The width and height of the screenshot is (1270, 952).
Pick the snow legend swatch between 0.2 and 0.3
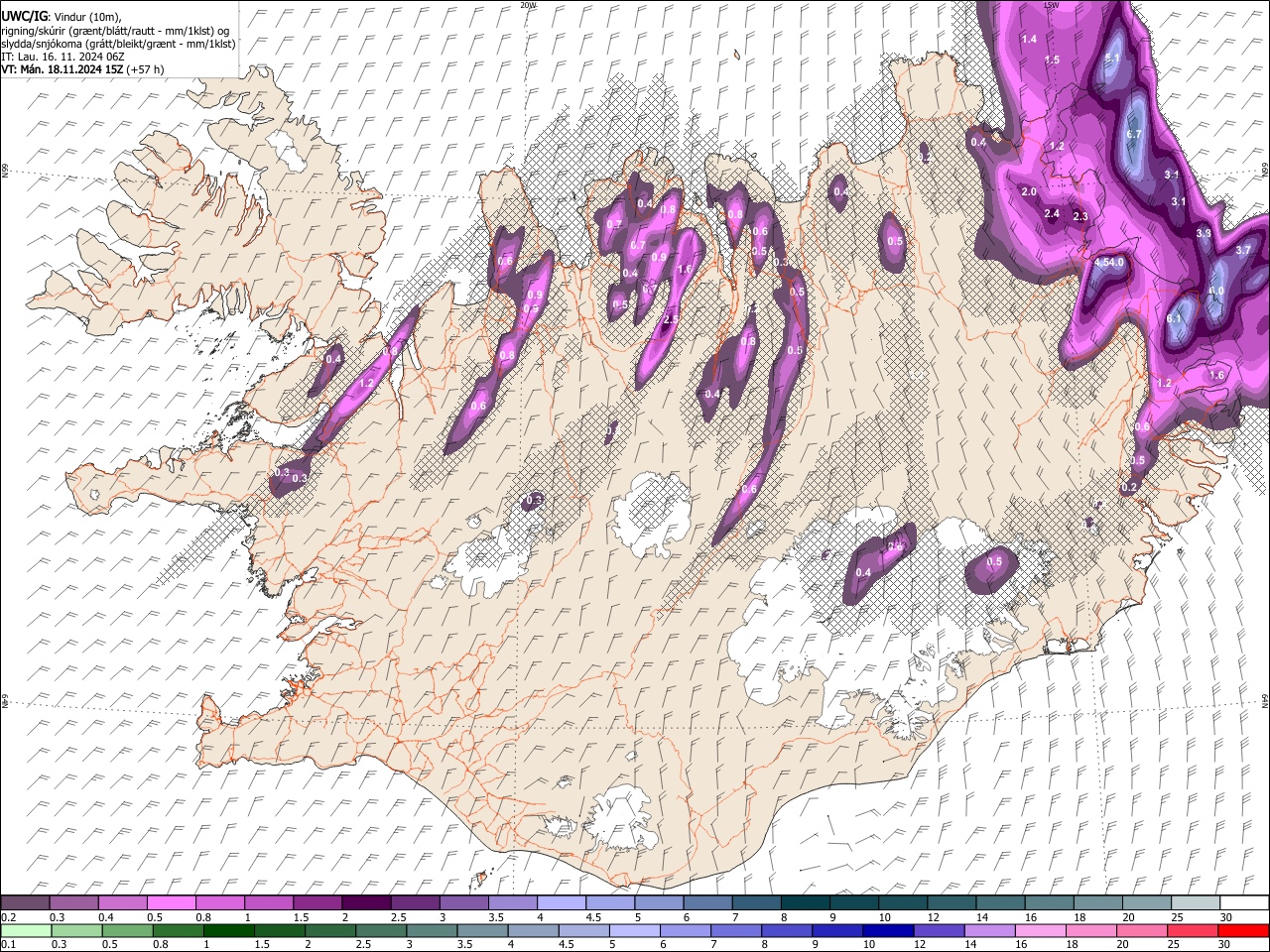point(25,903)
